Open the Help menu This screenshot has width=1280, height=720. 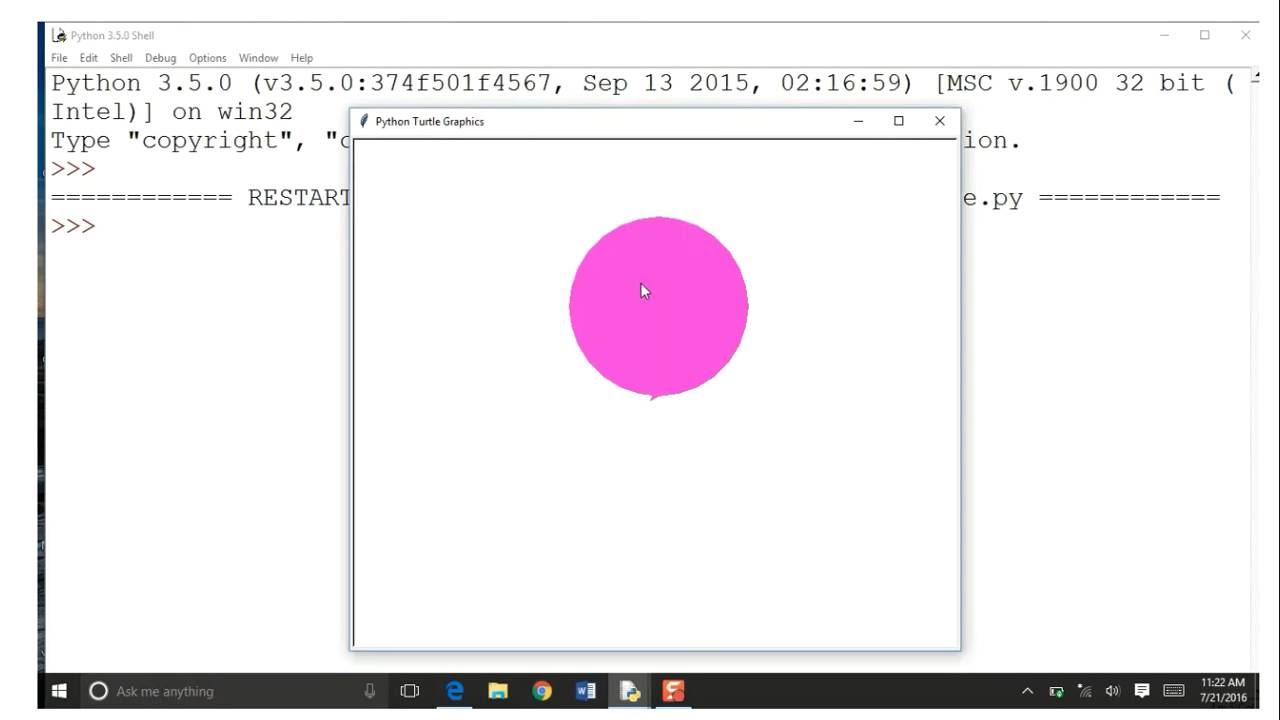pyautogui.click(x=302, y=58)
